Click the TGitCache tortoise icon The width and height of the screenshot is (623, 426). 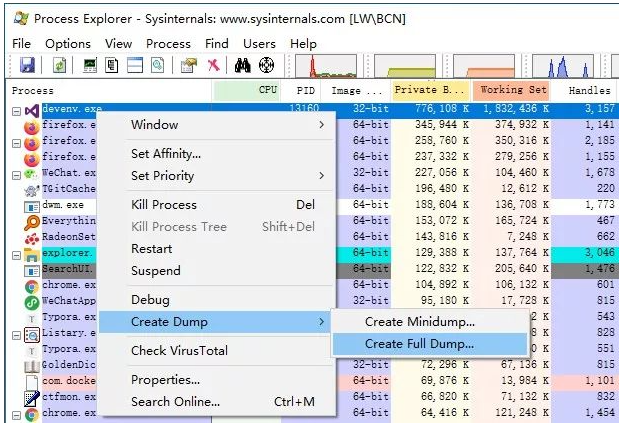point(32,190)
